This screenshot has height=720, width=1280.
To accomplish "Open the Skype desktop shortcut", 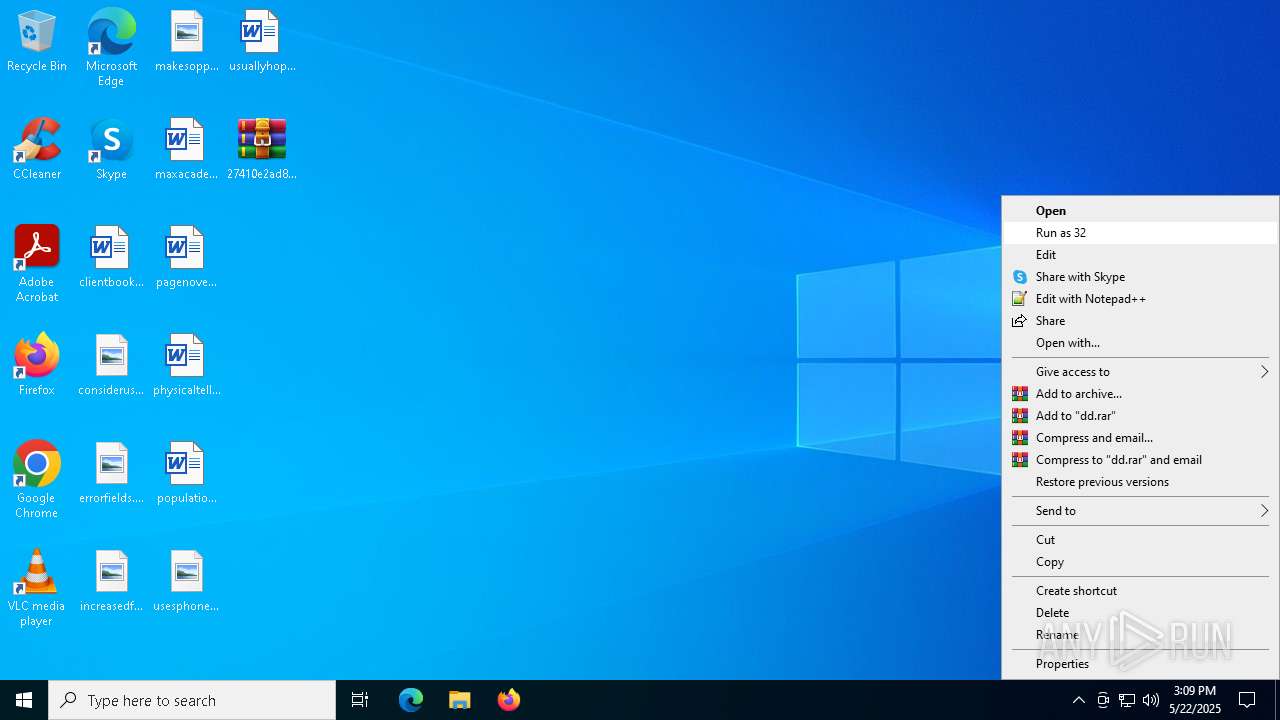I will tap(111, 150).
